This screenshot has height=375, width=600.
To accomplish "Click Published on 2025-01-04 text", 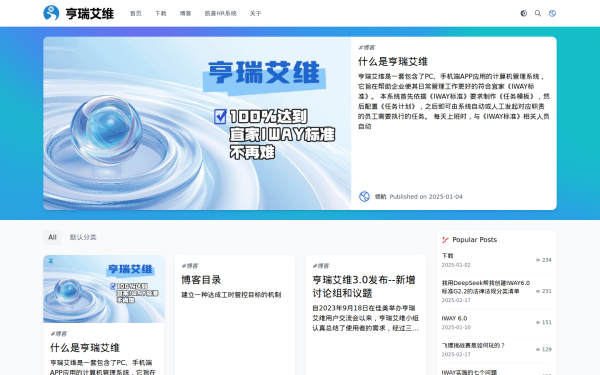I will 426,197.
